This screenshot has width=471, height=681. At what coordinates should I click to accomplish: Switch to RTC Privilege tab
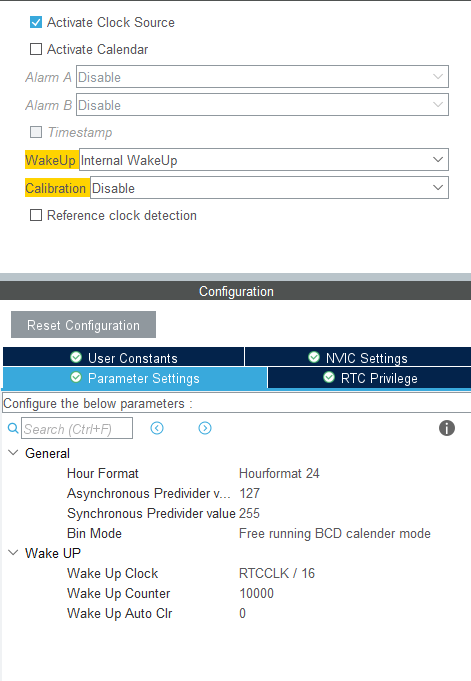(x=369, y=377)
